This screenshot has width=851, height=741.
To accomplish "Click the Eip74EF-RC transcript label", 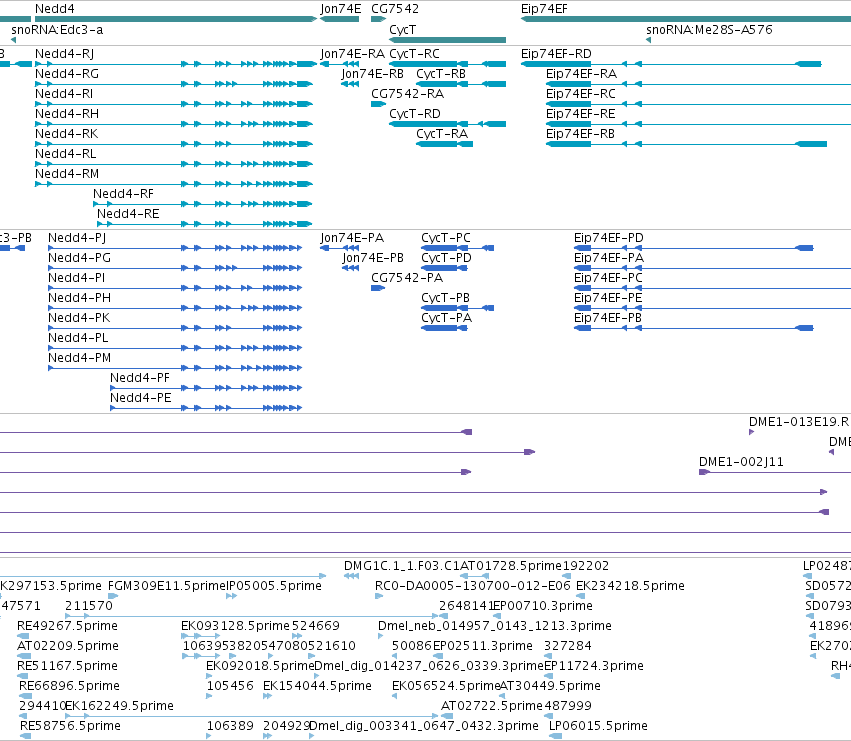I will click(581, 94).
